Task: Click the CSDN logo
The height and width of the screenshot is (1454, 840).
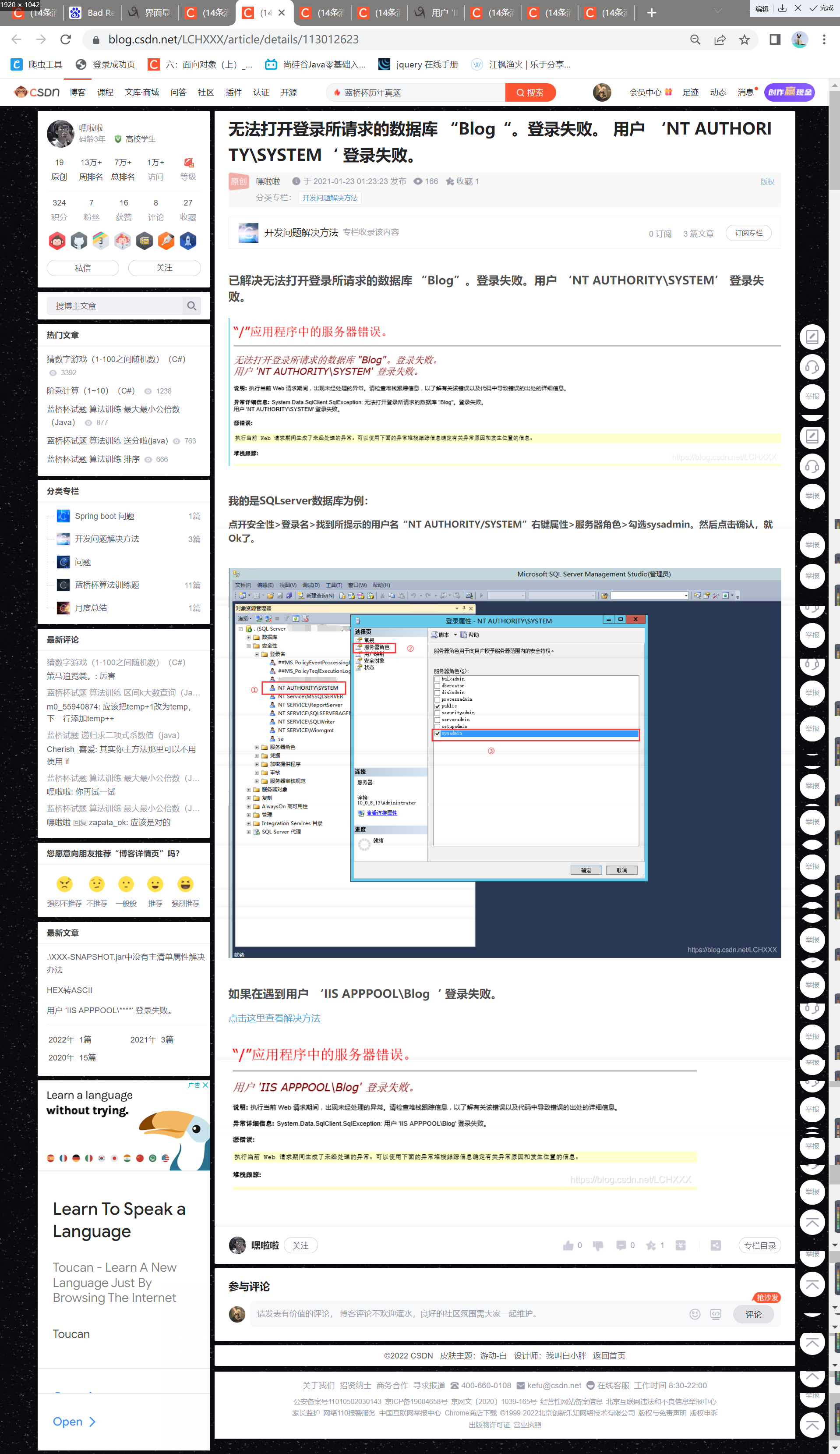Action: (37, 92)
